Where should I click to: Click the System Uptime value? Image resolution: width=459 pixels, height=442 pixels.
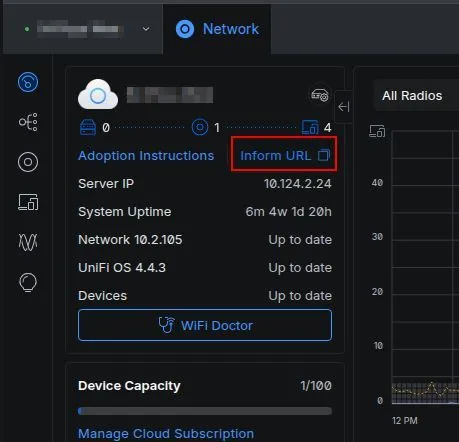[x=289, y=212]
